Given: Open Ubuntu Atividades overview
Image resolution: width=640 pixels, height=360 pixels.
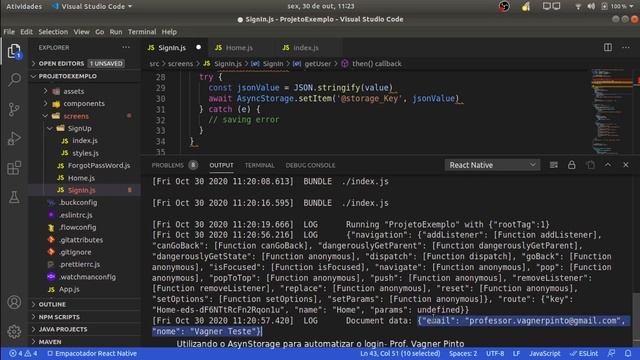Looking at the screenshot, I should (24, 7).
